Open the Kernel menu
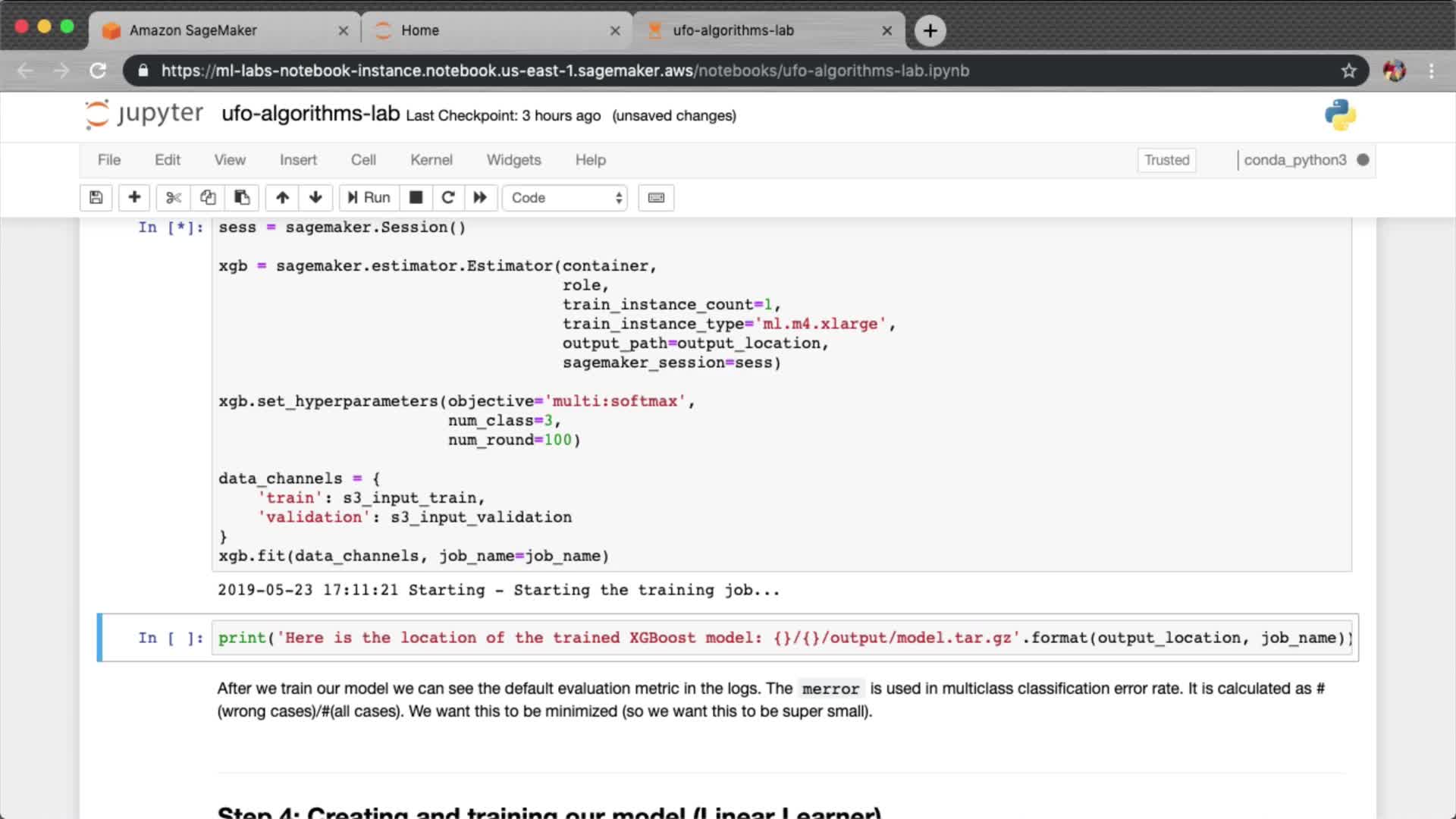 431,160
